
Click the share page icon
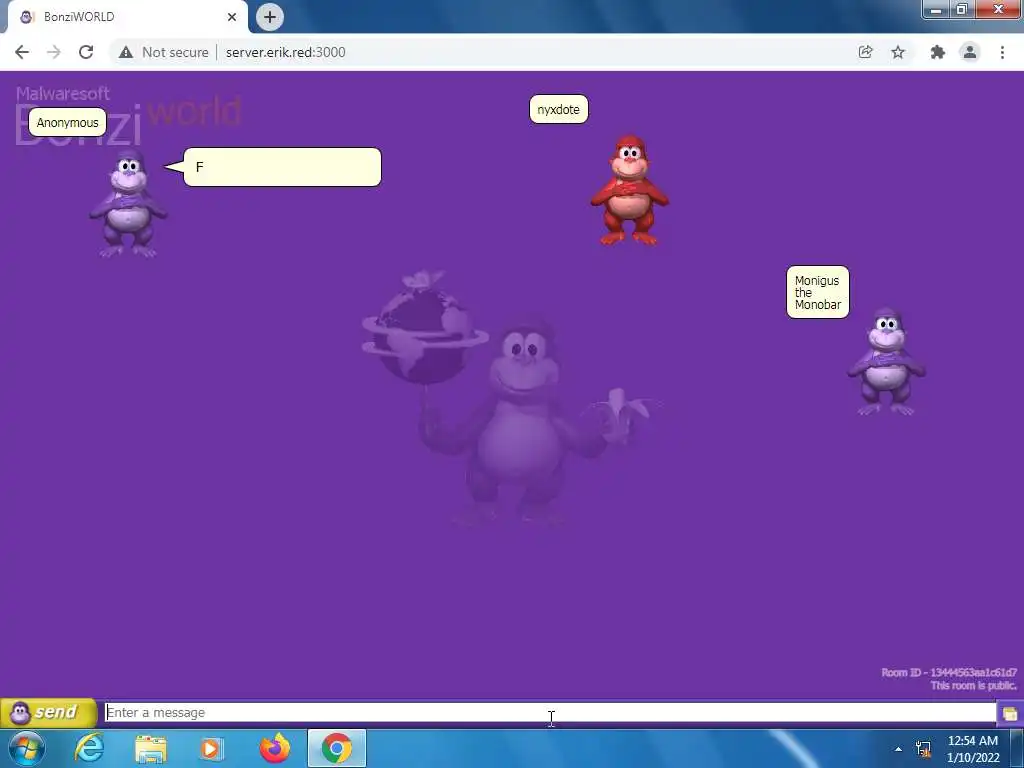(x=865, y=52)
